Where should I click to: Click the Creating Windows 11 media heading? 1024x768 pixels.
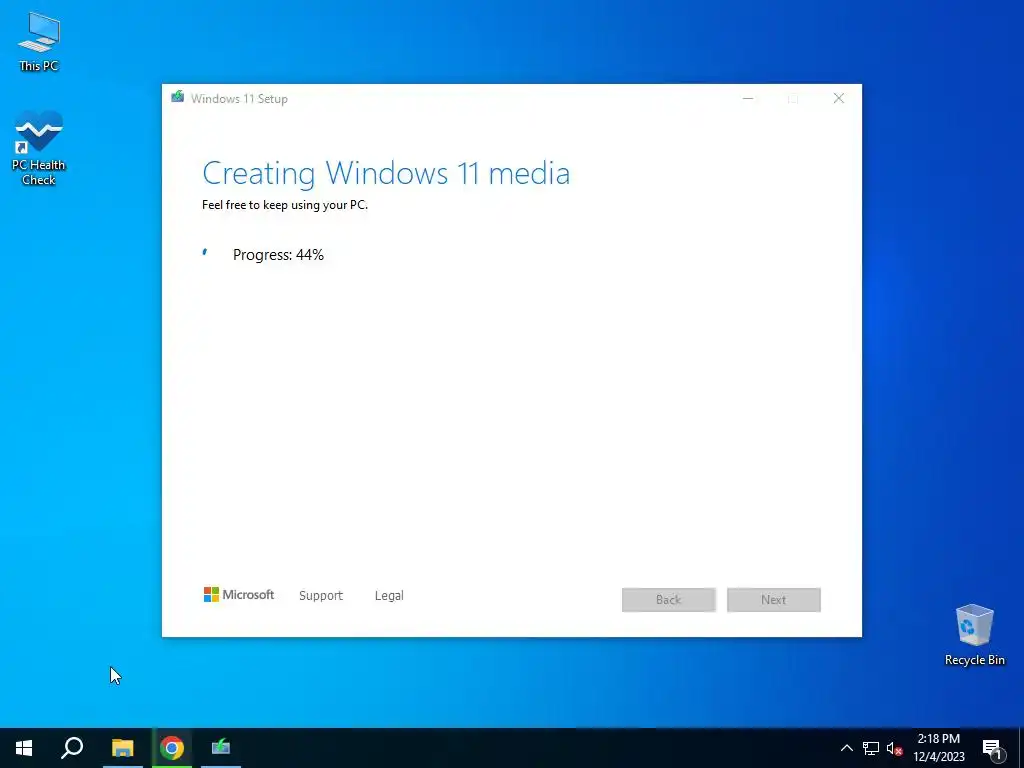point(386,174)
